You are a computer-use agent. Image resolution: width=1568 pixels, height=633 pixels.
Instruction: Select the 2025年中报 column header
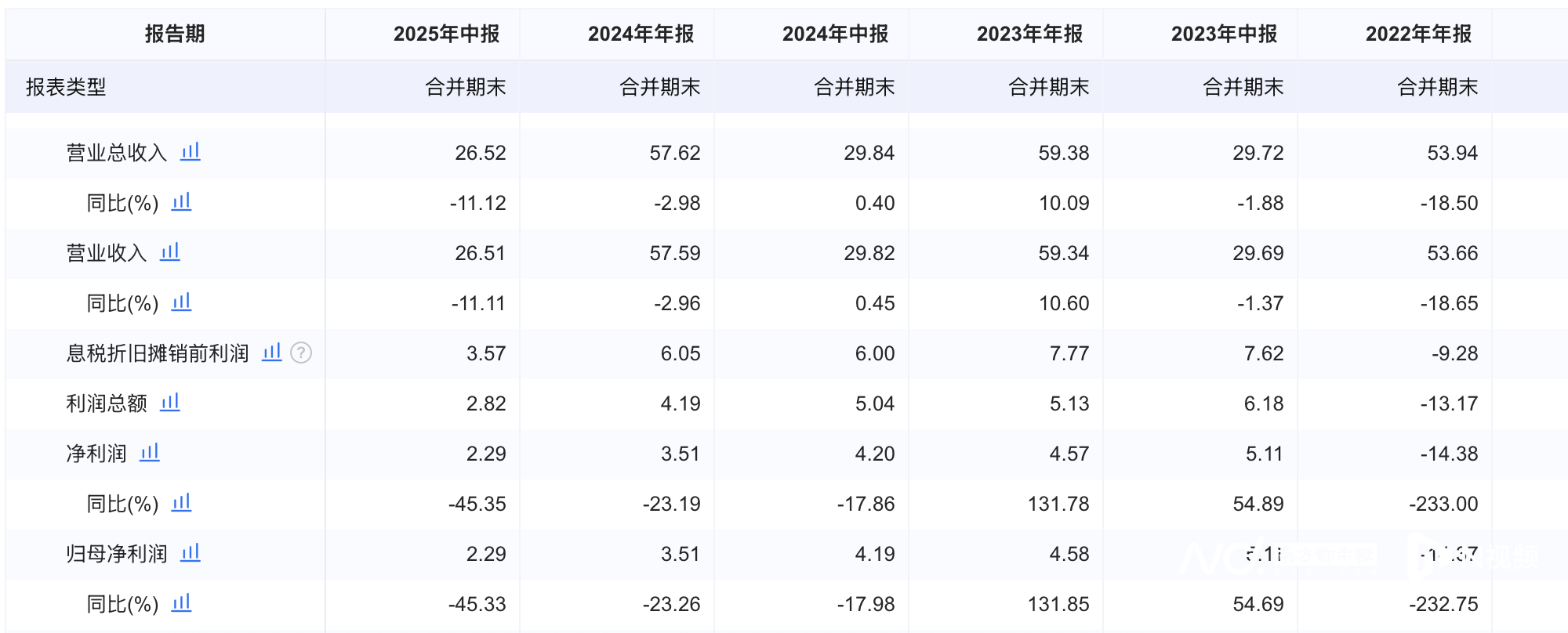point(446,34)
